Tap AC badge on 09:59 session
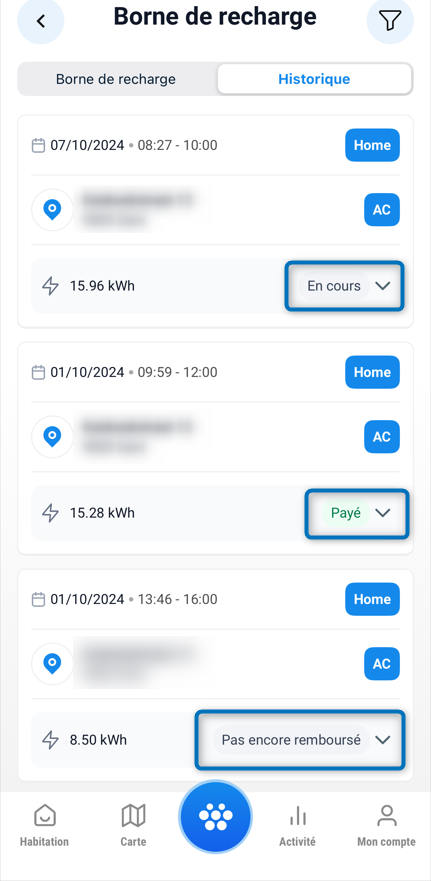This screenshot has width=431, height=881. click(x=382, y=437)
